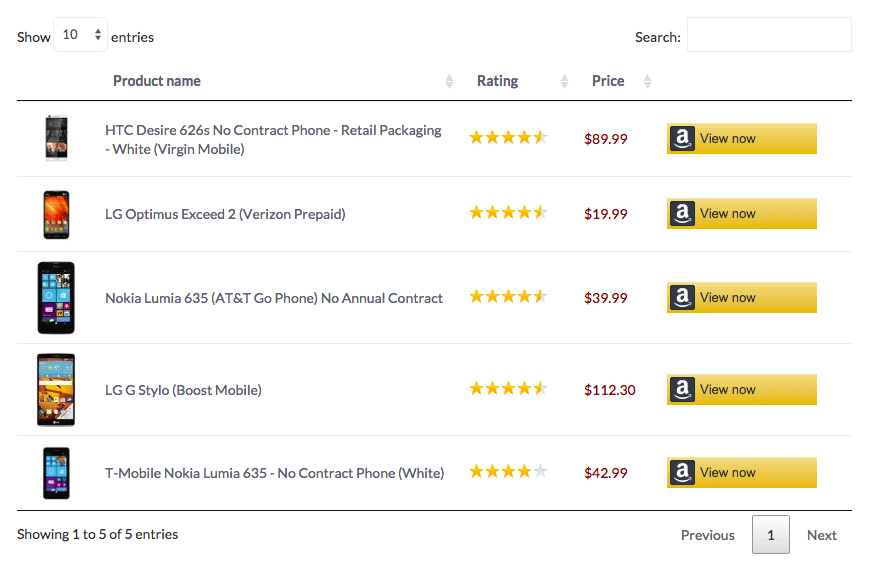This screenshot has width=871, height=569.
Task: Sort table by Product name arrows
Action: point(449,82)
